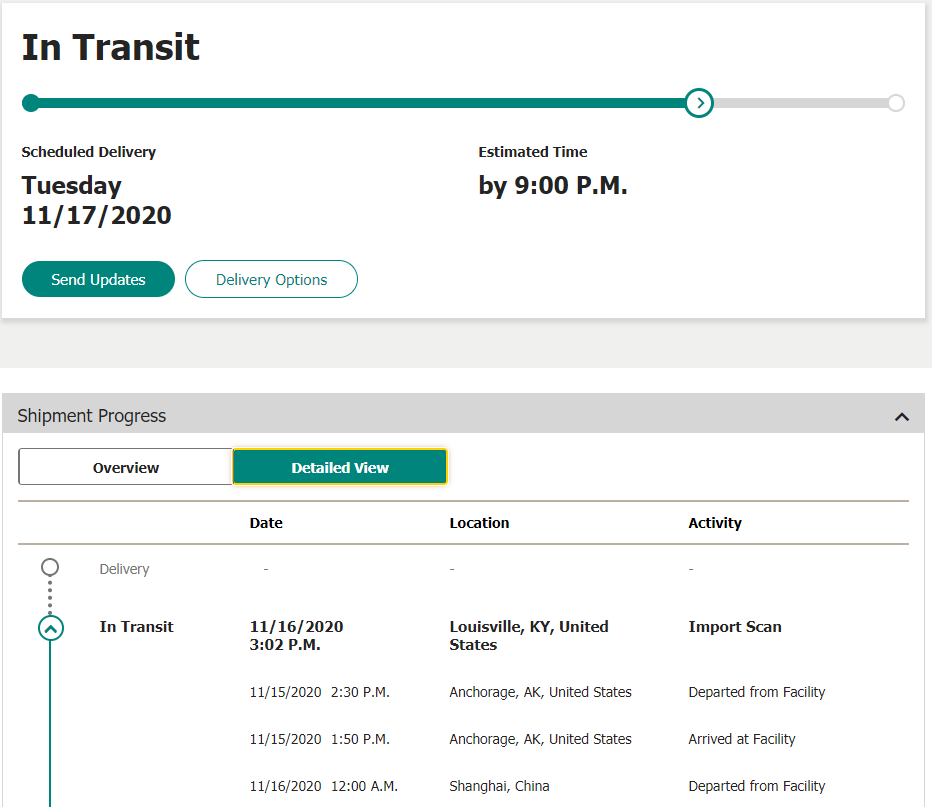Viewport: 932px width, 807px height.
Task: Click the Activity column header
Action: (x=715, y=523)
